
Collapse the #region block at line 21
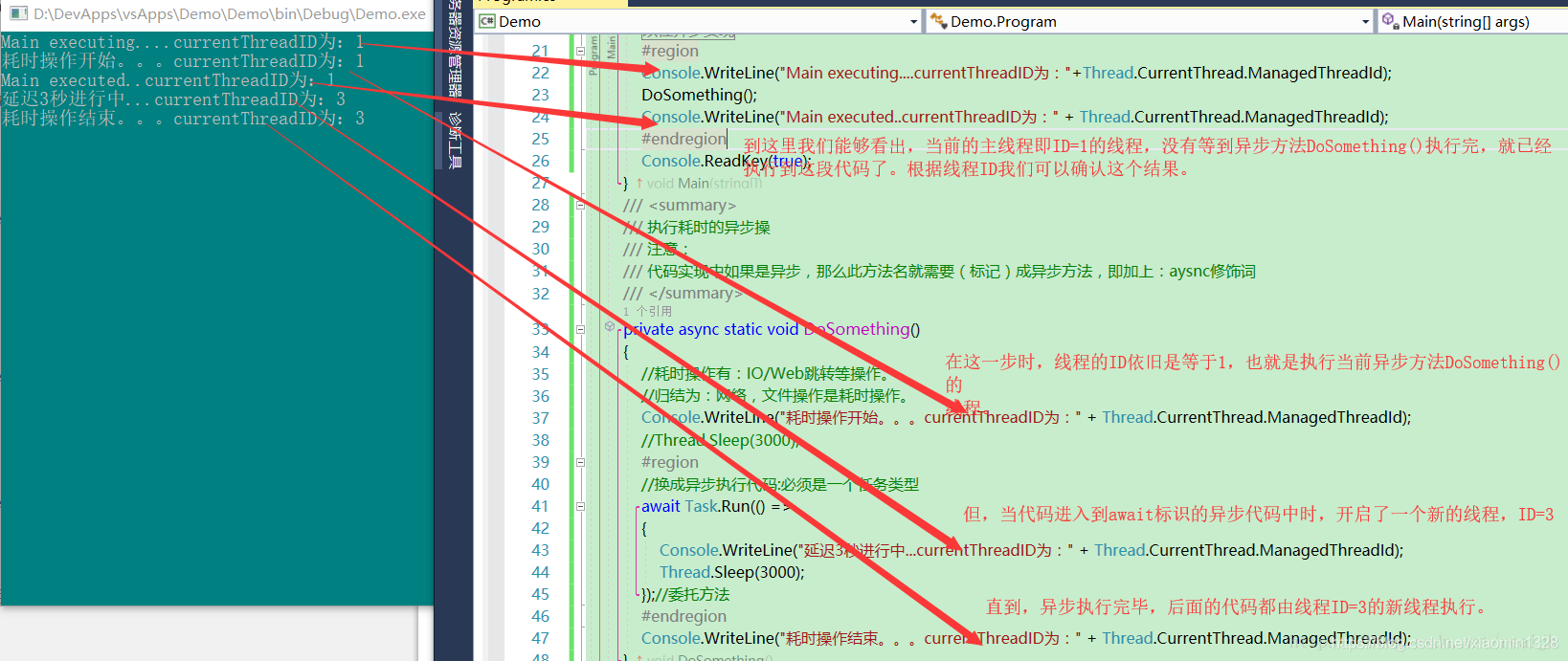(x=580, y=51)
